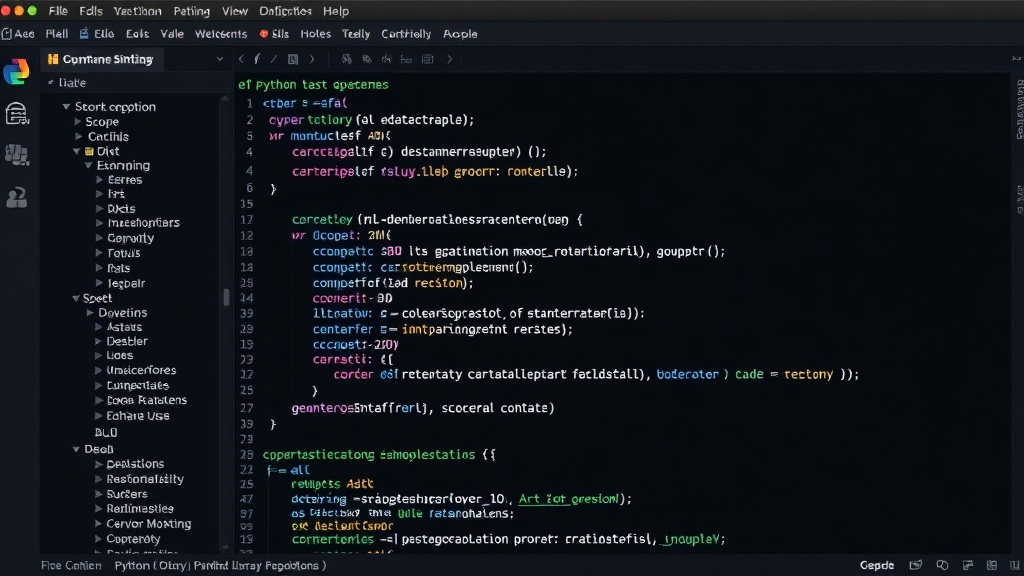Open the File menu
The width and height of the screenshot is (1024, 576).
coord(58,11)
